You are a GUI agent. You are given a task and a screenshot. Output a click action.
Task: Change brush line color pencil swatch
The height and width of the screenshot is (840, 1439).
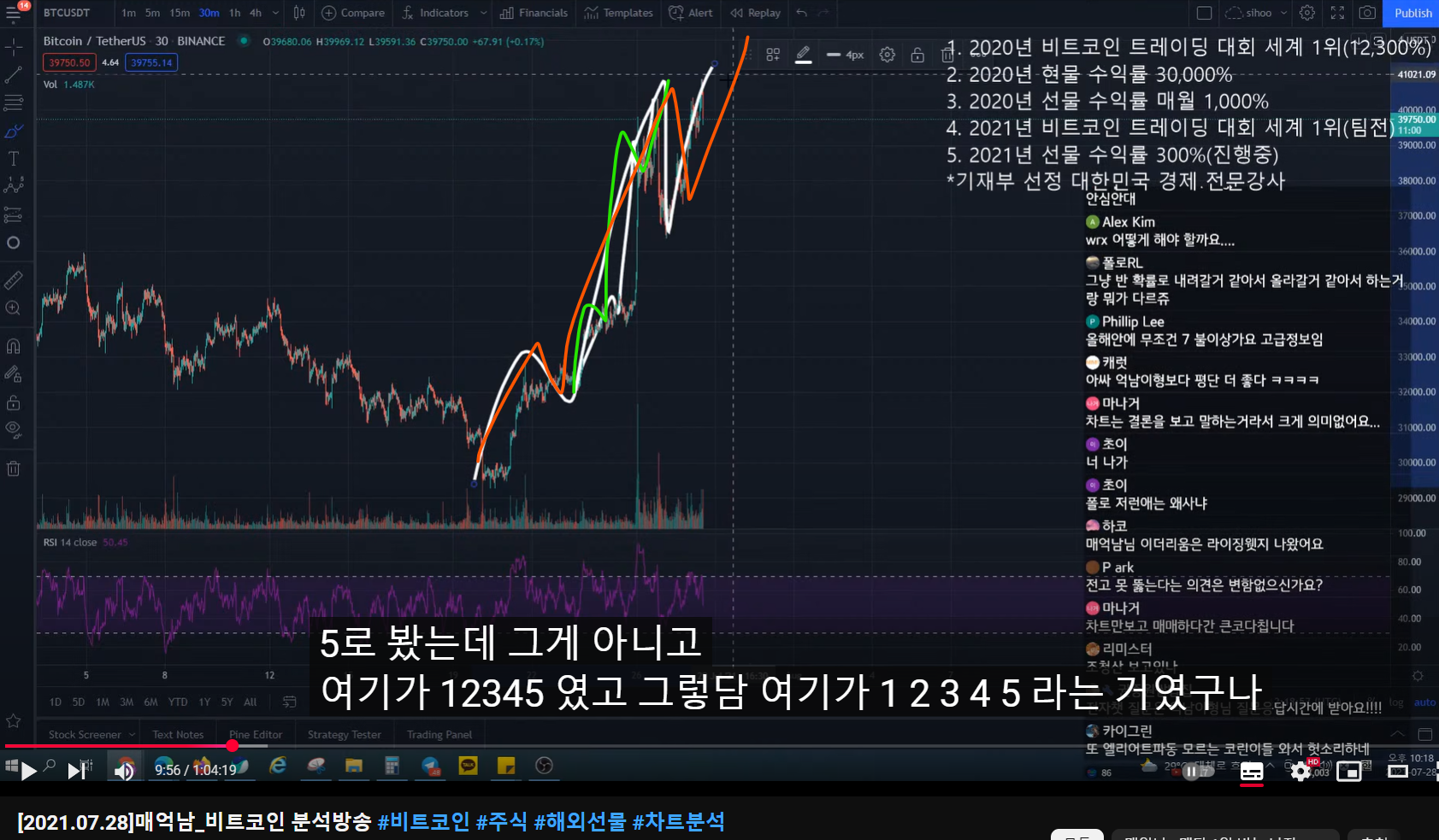(803, 55)
